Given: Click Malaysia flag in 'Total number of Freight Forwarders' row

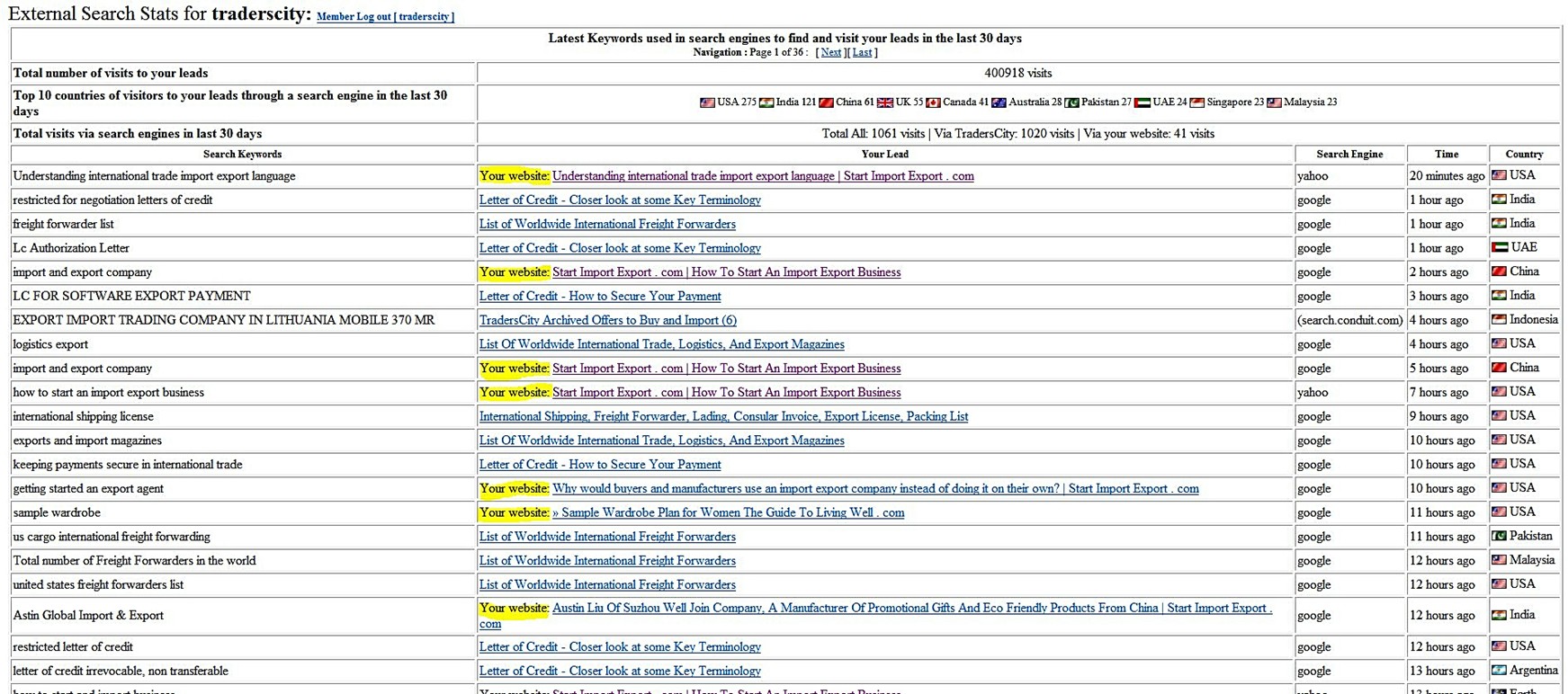Looking at the screenshot, I should coord(1499,559).
